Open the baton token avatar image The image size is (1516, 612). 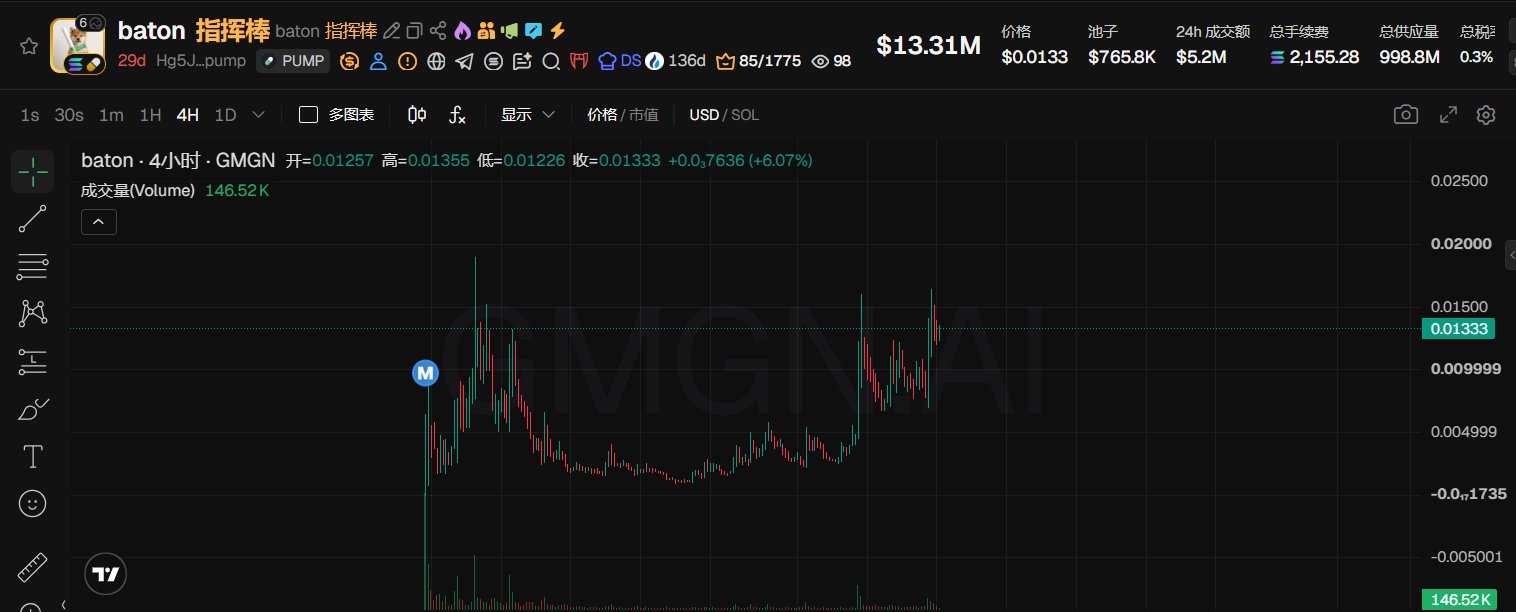coord(78,46)
